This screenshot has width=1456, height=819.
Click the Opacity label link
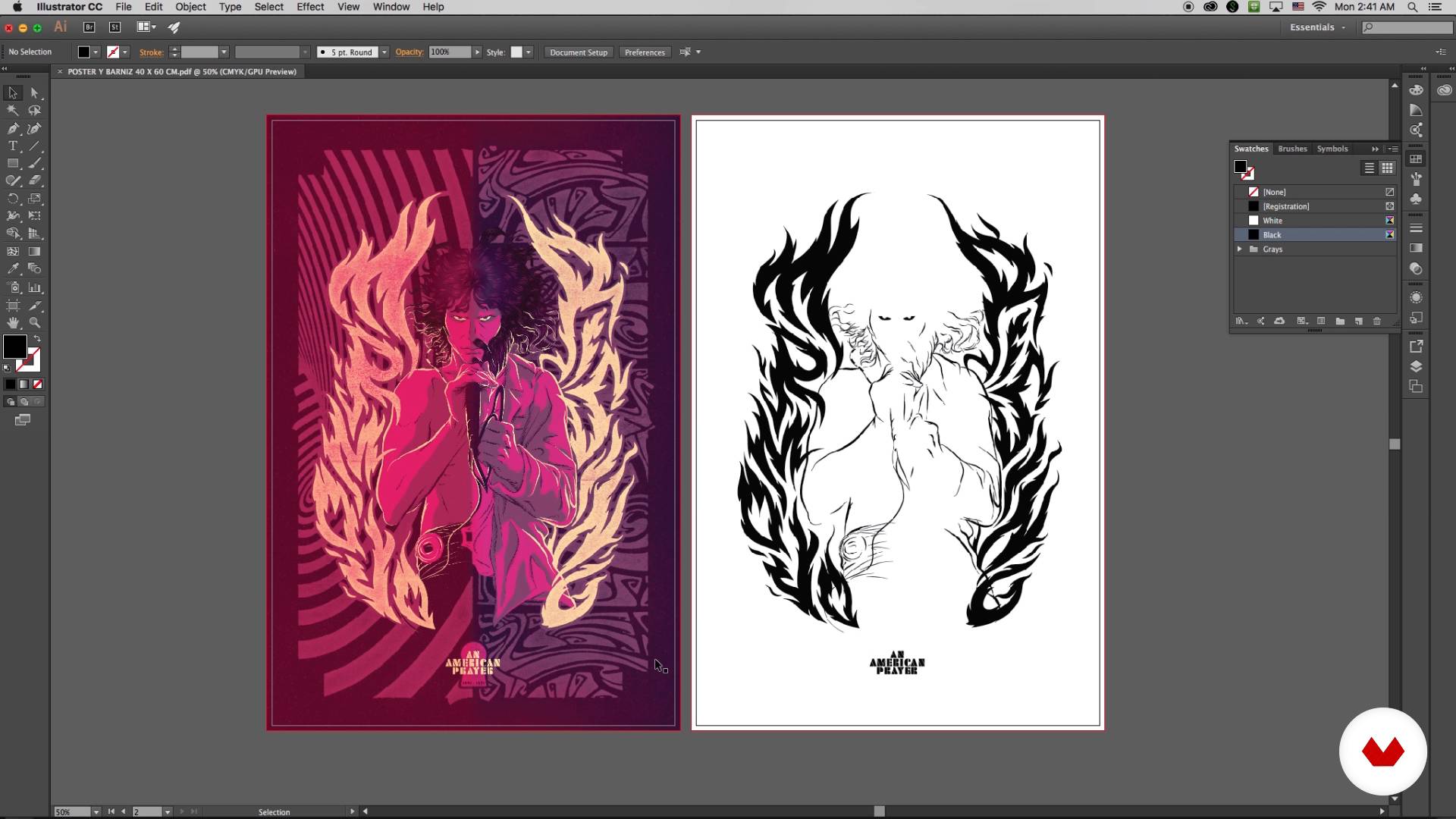tap(409, 52)
